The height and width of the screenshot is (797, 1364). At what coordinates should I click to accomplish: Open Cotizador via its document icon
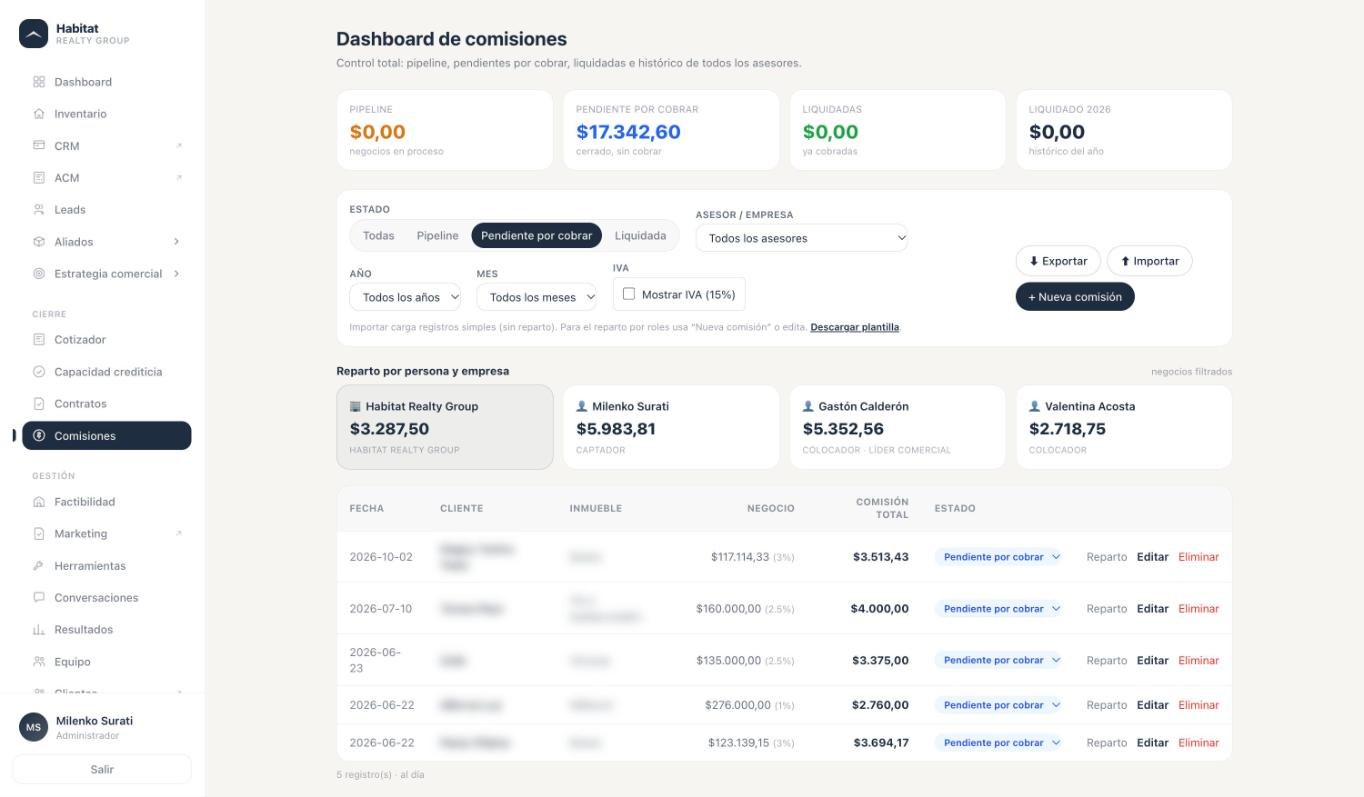click(39, 340)
